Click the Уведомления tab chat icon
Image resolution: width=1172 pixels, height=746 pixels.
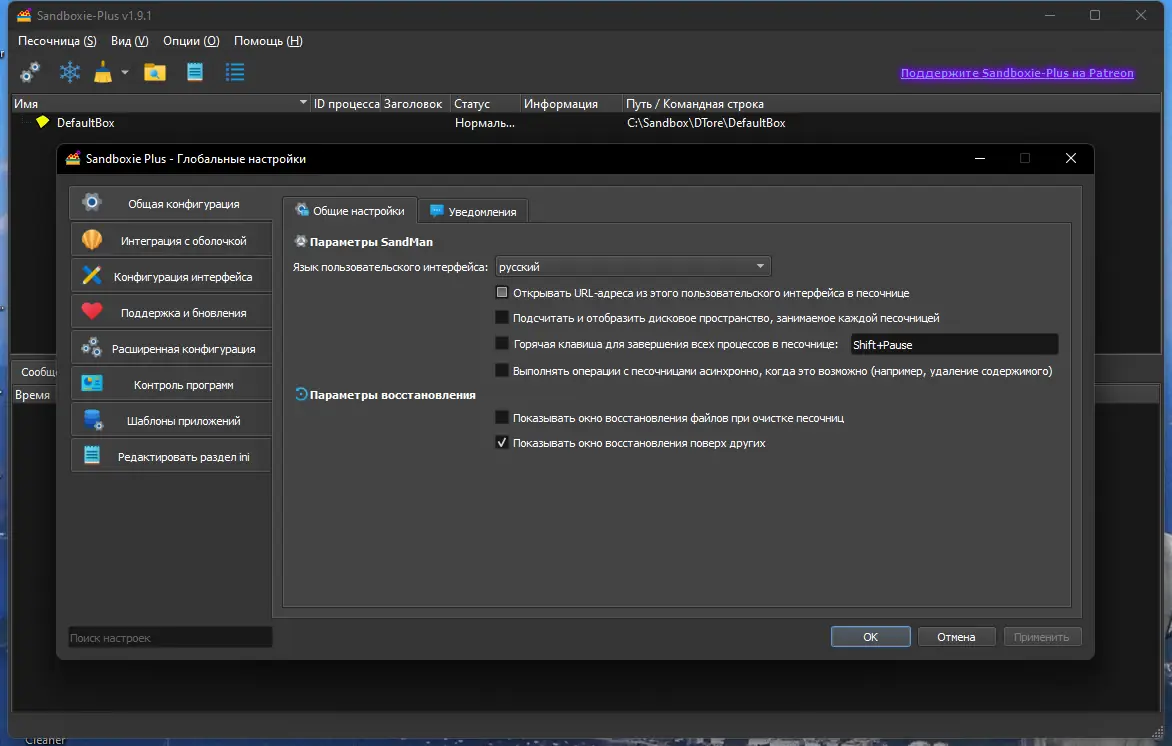pyautogui.click(x=437, y=211)
